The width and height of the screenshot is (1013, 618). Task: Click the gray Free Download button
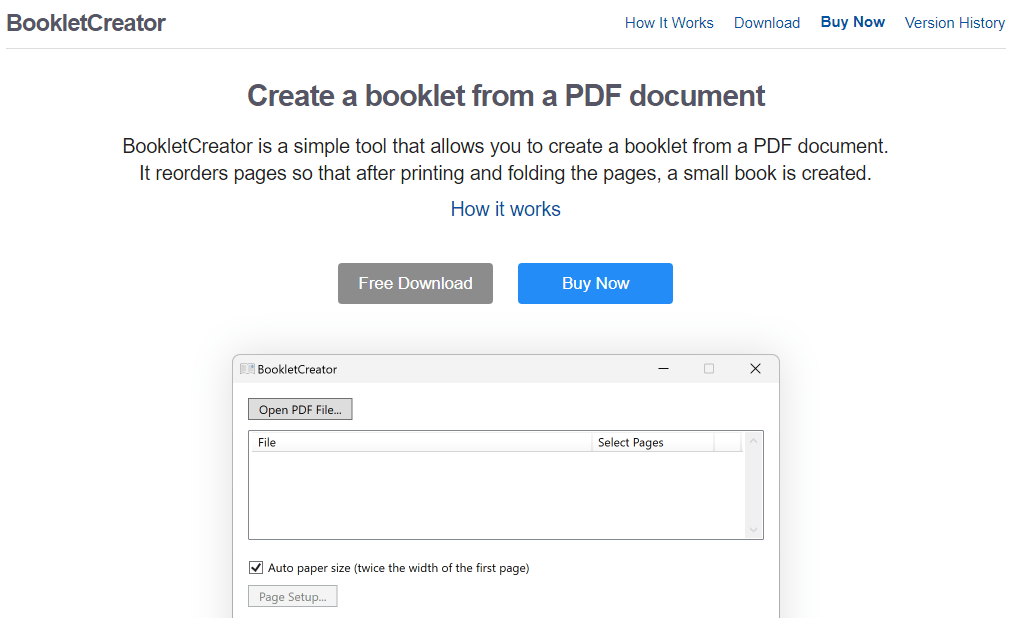pyautogui.click(x=415, y=283)
